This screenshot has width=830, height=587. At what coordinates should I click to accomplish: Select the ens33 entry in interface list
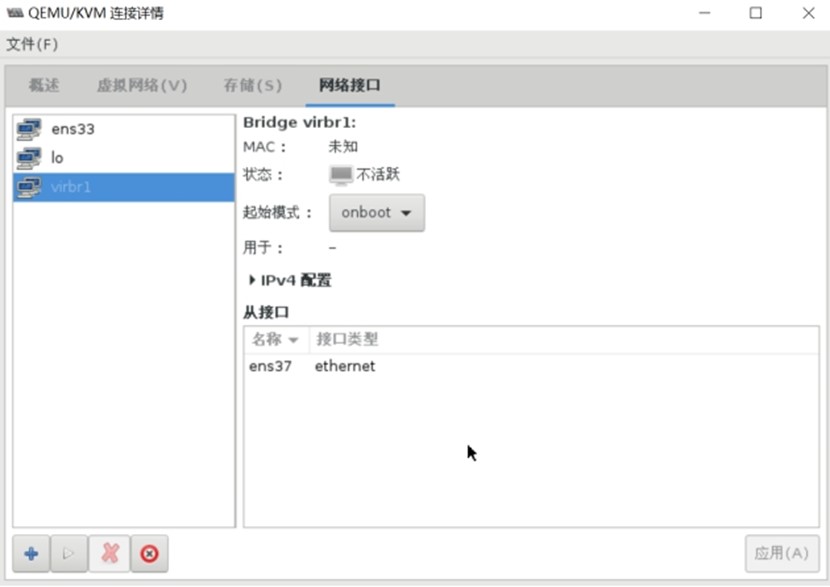[x=73, y=129]
